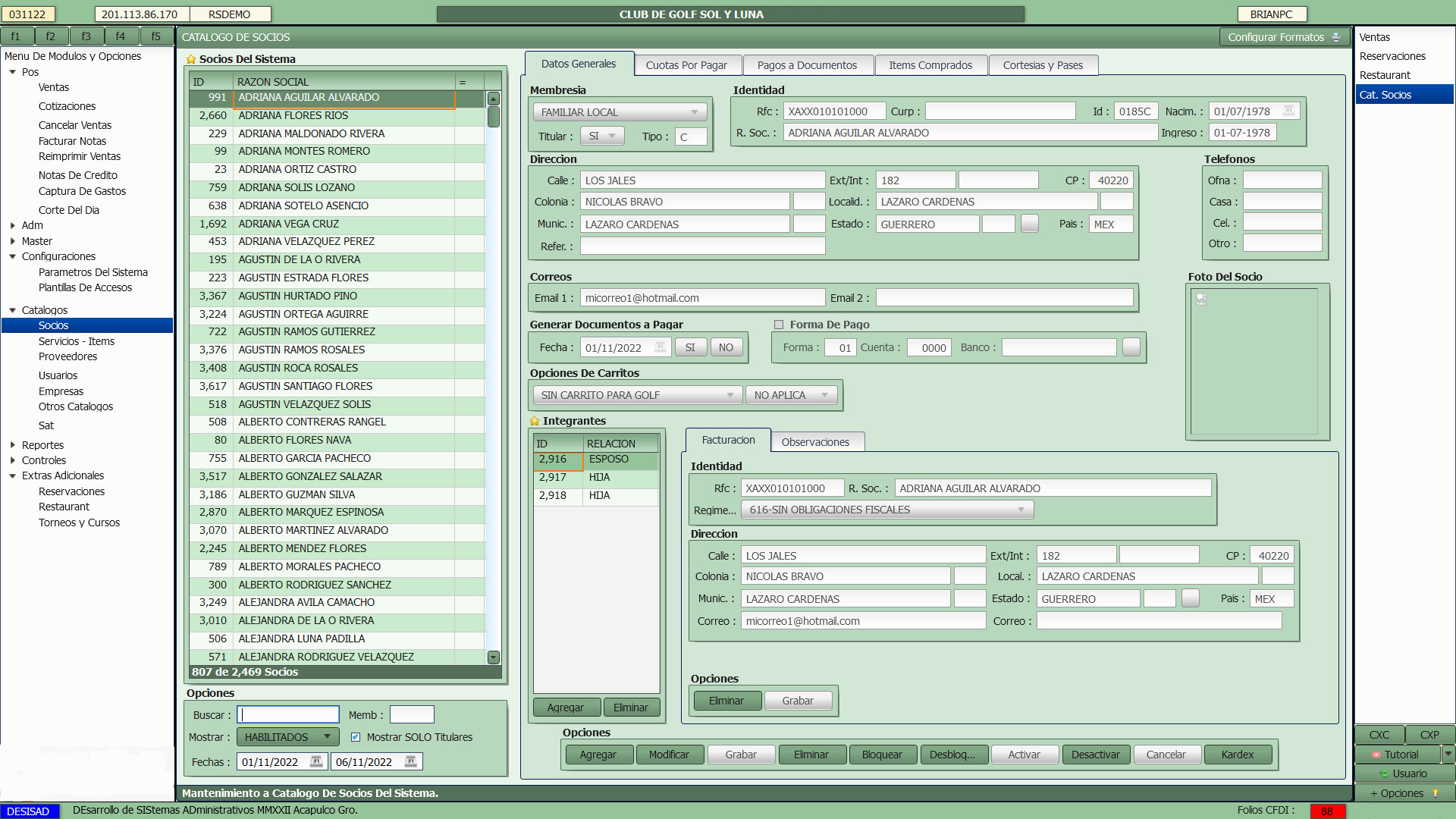
Task: Enable the Forma De Pago checkbox
Action: pyautogui.click(x=778, y=325)
